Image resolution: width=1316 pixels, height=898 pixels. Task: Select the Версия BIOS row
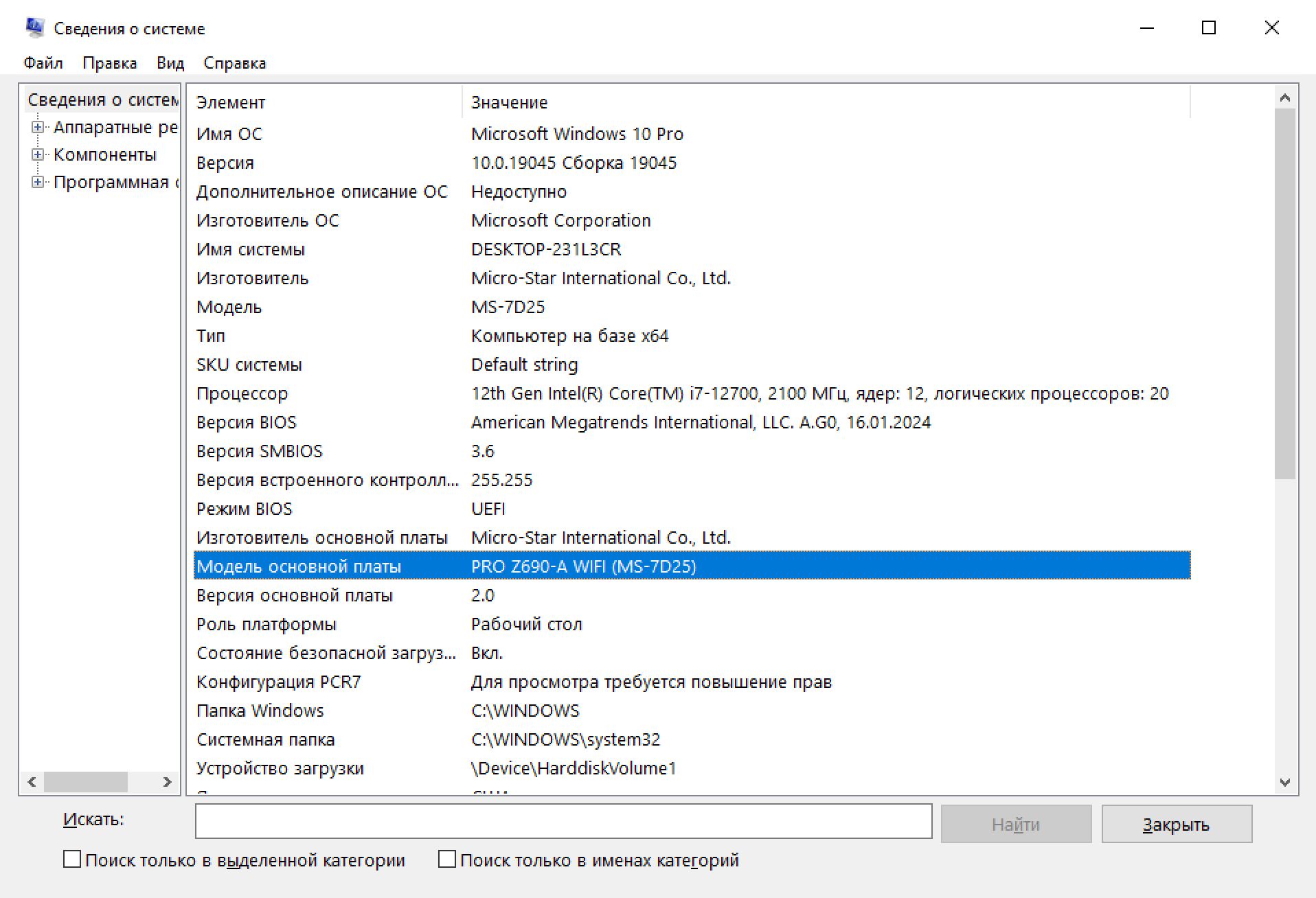click(692, 422)
